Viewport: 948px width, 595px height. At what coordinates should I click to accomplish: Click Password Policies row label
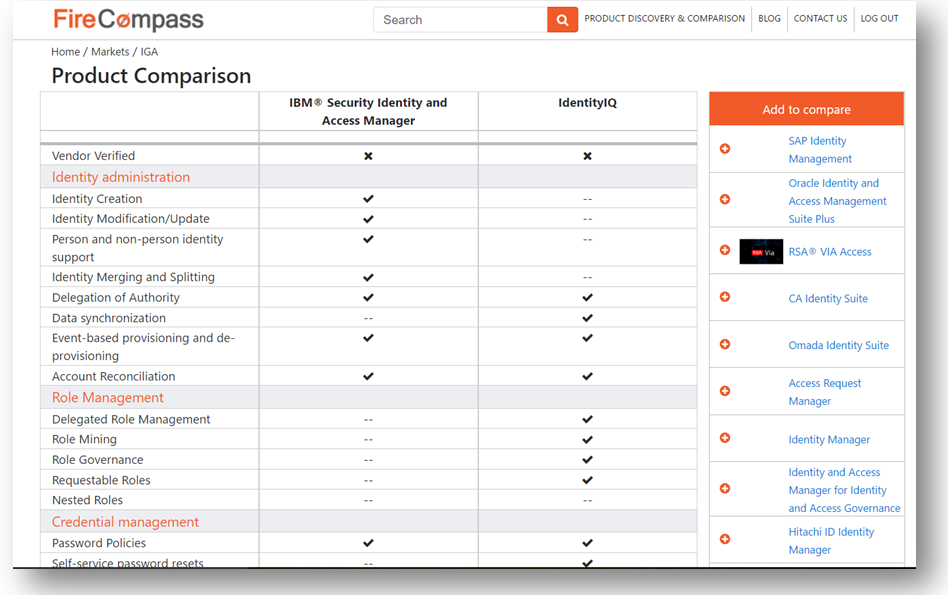tap(99, 544)
